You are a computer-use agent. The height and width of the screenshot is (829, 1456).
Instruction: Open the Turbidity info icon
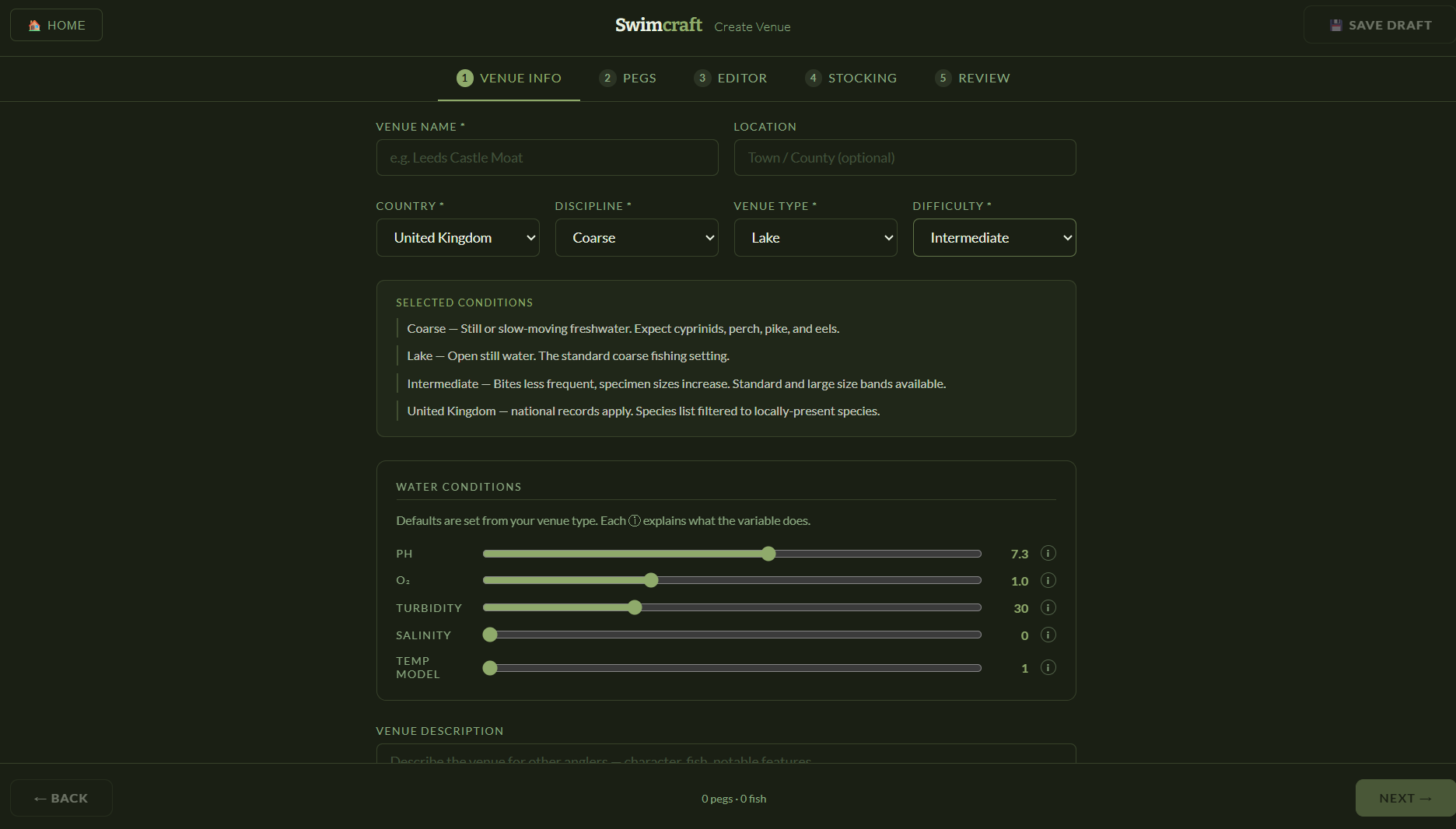coord(1048,608)
